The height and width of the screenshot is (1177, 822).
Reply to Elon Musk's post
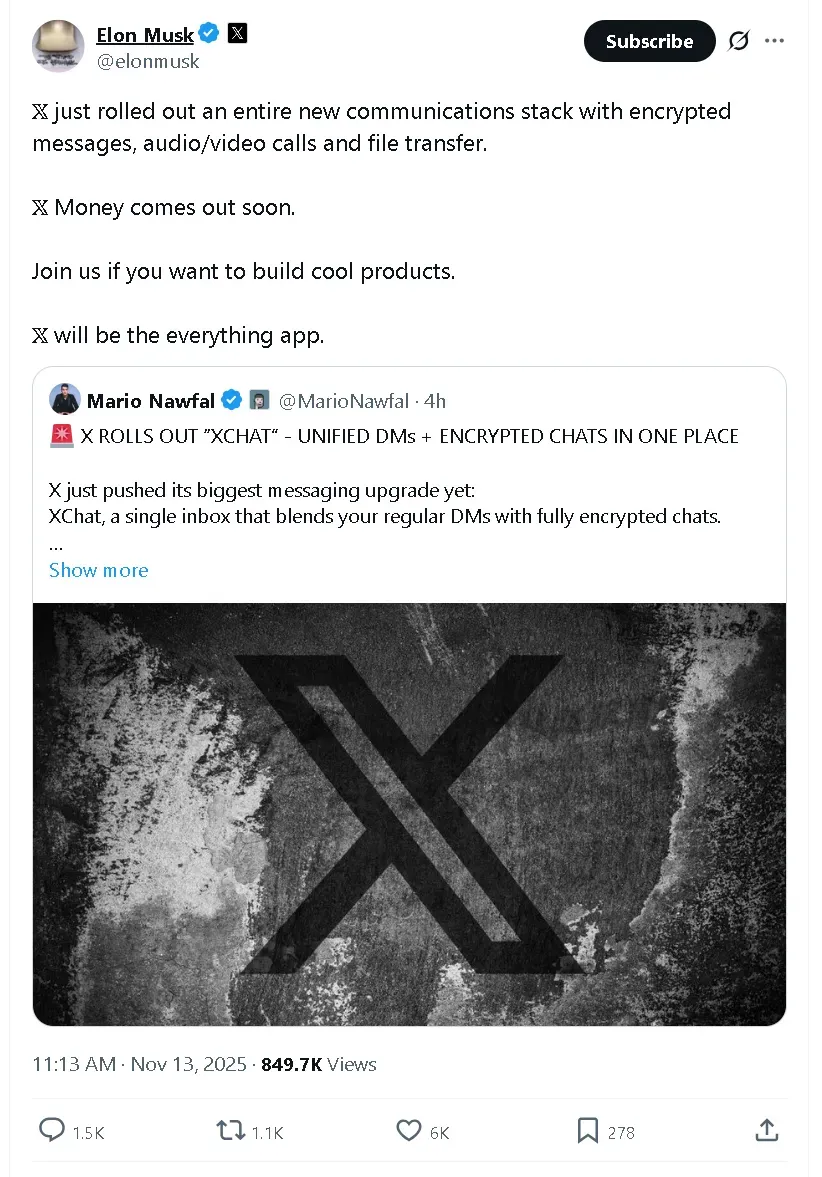[x=52, y=1130]
